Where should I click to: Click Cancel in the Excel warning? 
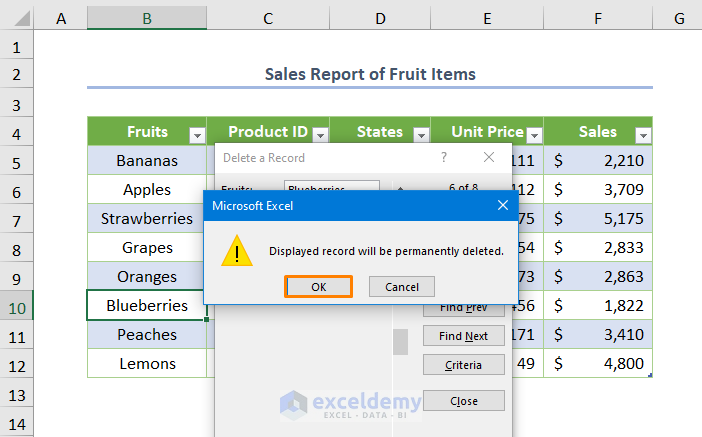(x=401, y=287)
